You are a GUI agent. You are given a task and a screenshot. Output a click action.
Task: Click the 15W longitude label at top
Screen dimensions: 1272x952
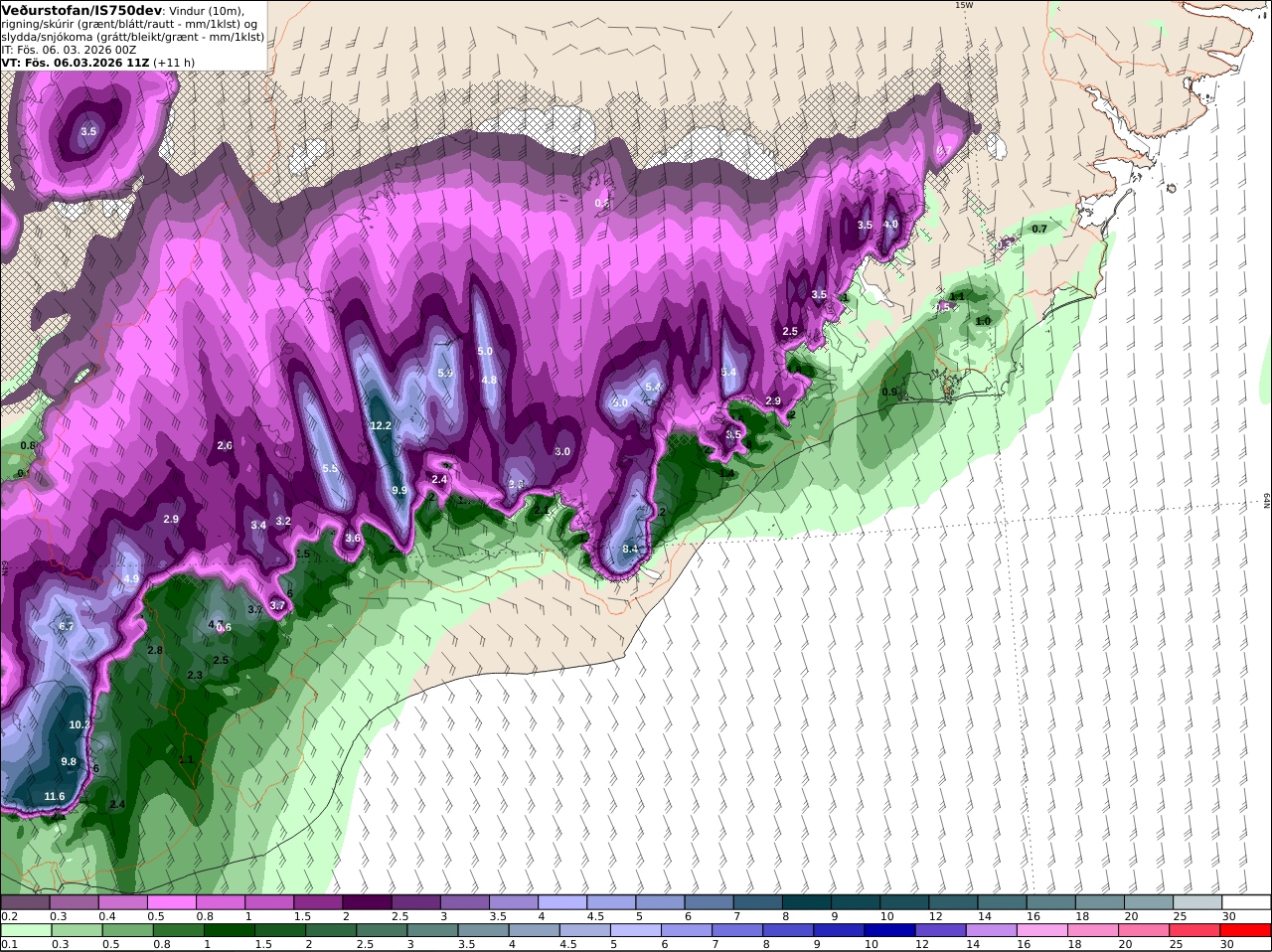click(963, 5)
